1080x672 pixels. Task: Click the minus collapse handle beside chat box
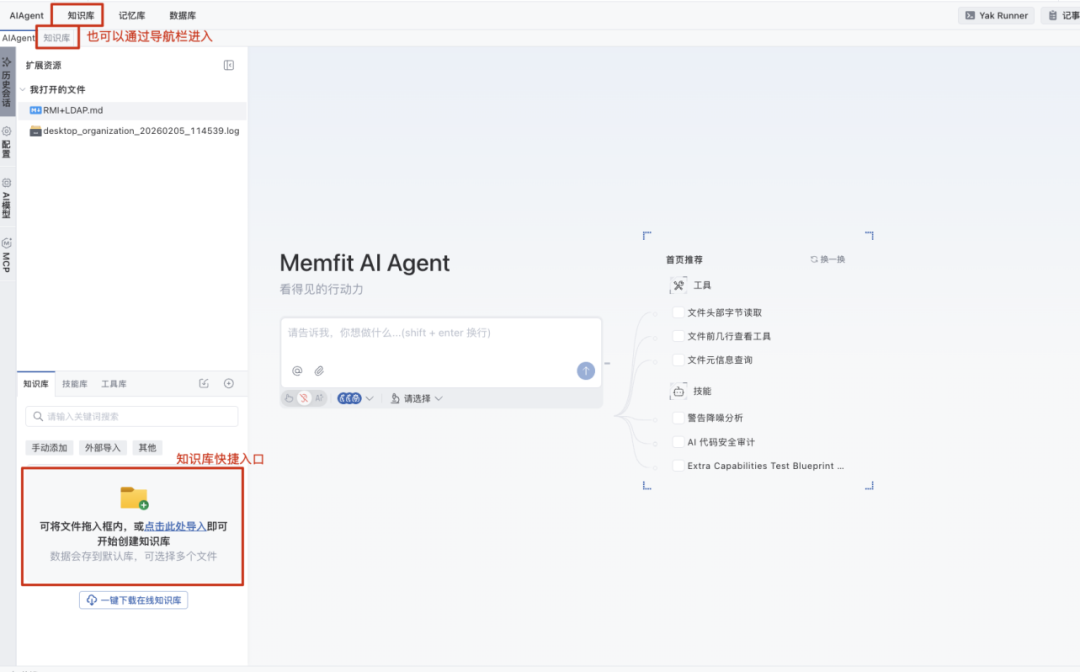click(607, 363)
